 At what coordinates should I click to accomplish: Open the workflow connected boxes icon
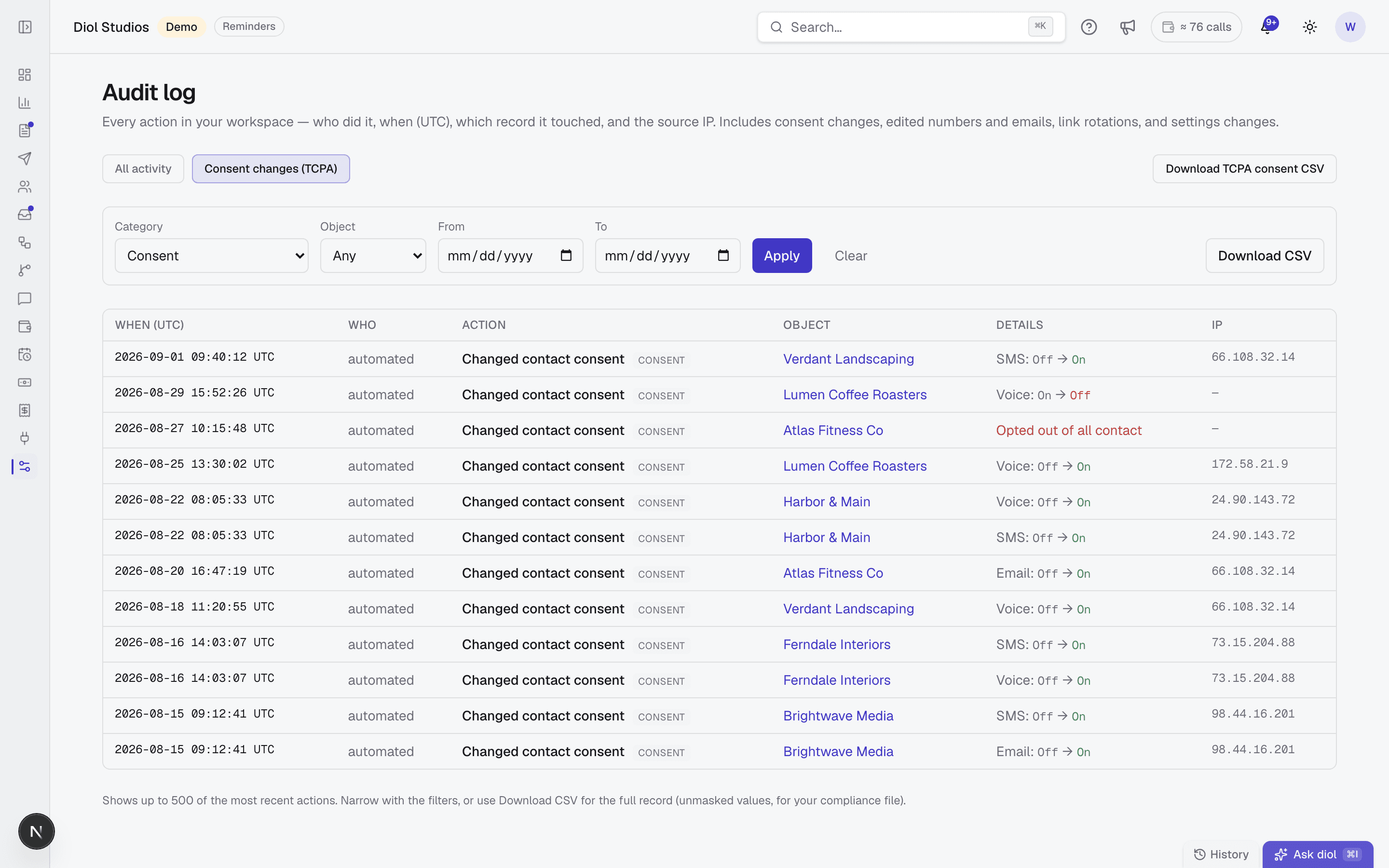click(25, 242)
